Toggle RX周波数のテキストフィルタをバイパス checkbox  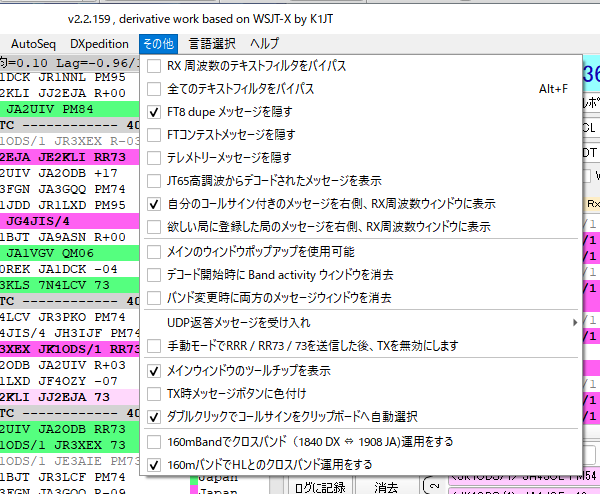click(361, 66)
